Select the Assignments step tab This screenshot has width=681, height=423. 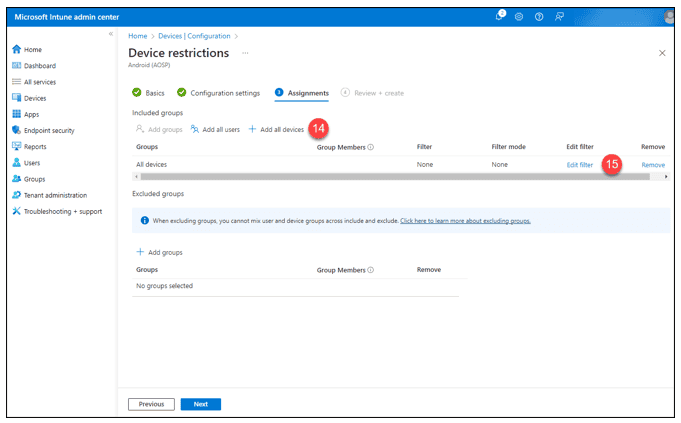pos(302,93)
